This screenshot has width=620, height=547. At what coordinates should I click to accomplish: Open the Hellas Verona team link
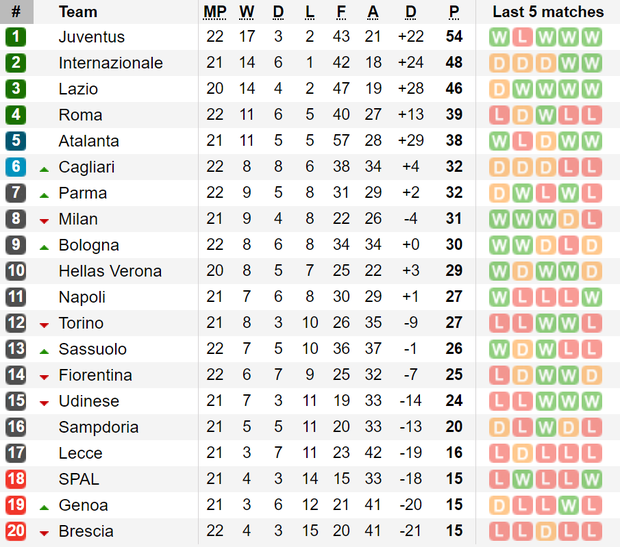pyautogui.click(x=110, y=271)
